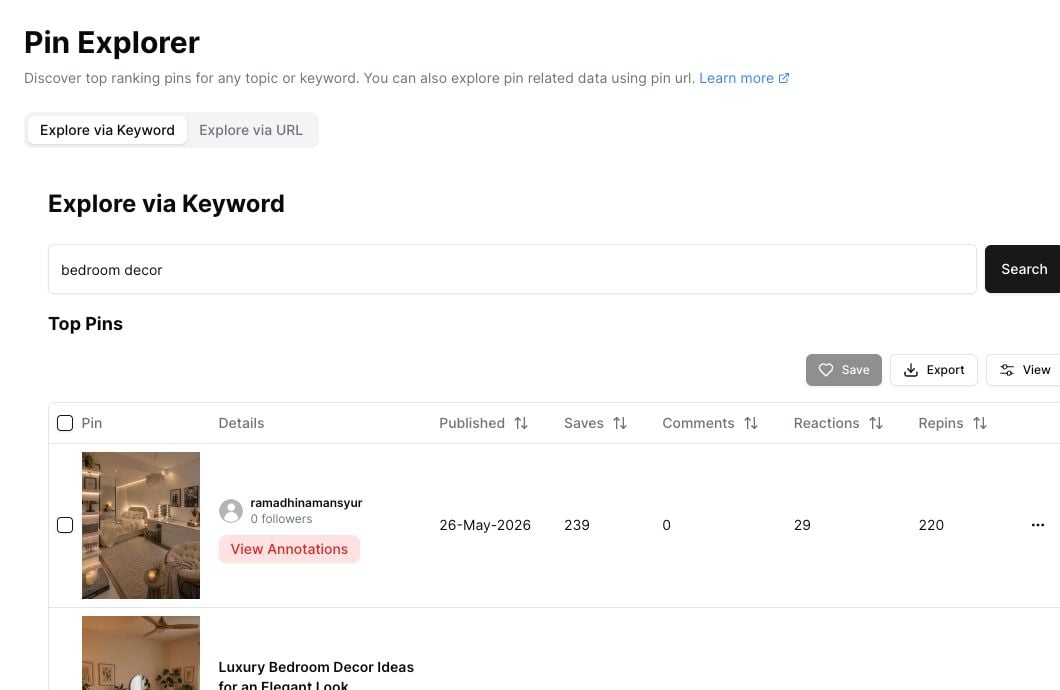Open the ramadhinamansyur bedroom pin thumbnail

pos(141,525)
